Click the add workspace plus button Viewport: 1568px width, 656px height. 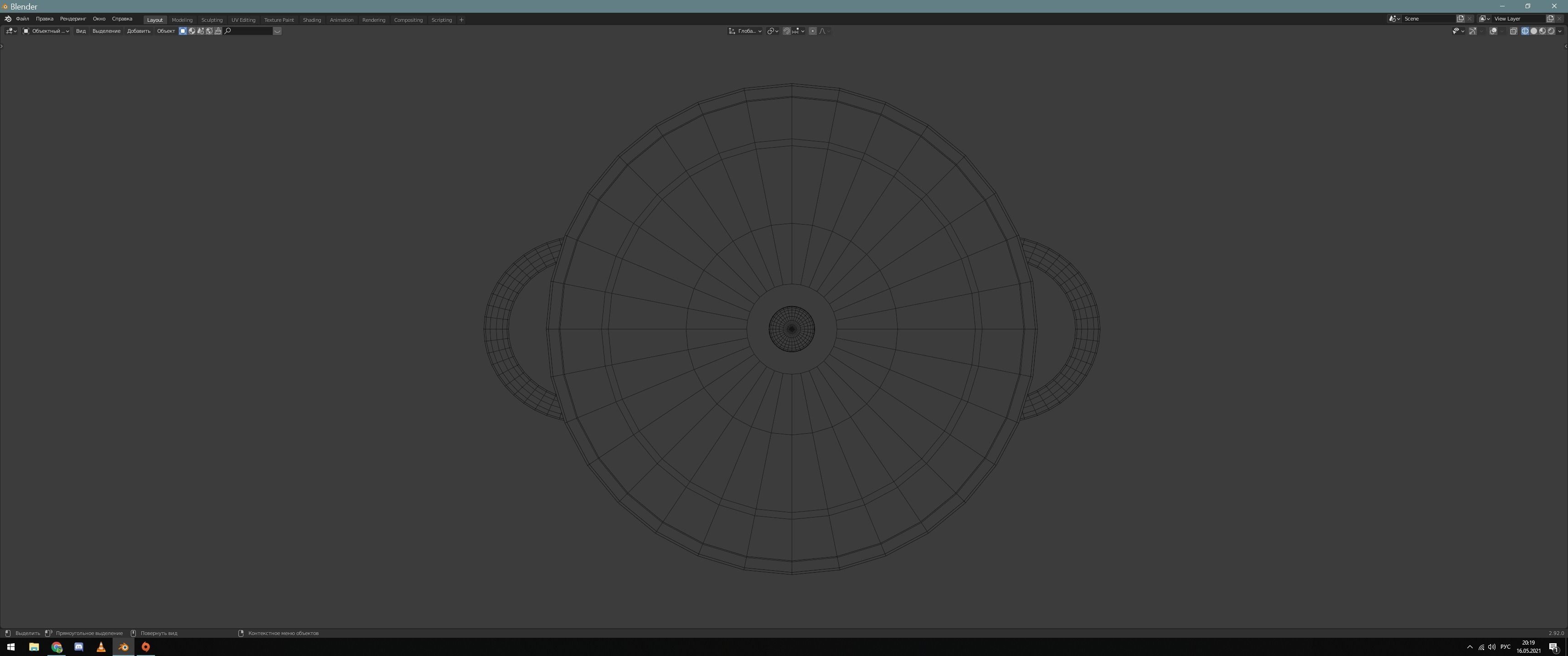(x=461, y=20)
